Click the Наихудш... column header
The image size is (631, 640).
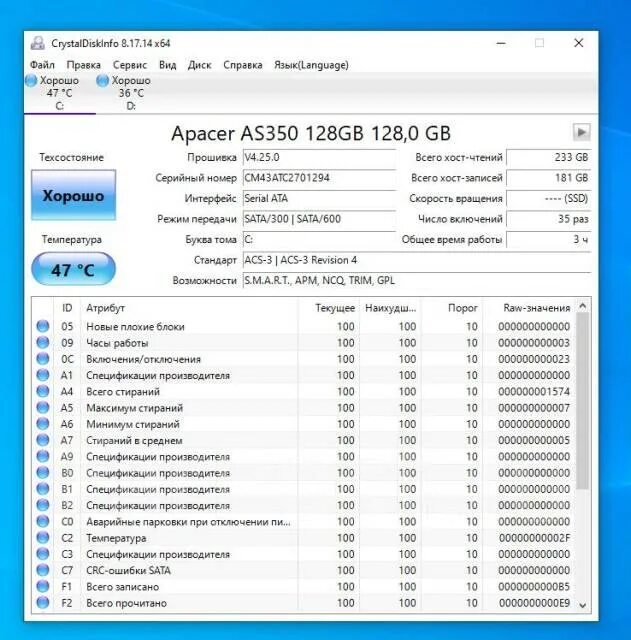[390, 308]
